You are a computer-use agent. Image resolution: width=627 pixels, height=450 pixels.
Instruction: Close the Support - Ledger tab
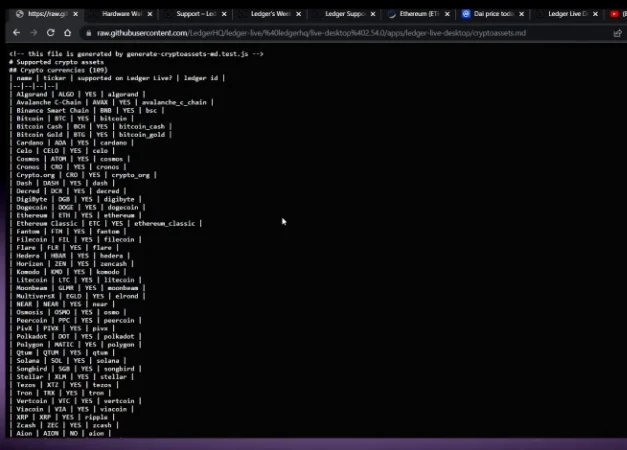pyautogui.click(x=224, y=14)
